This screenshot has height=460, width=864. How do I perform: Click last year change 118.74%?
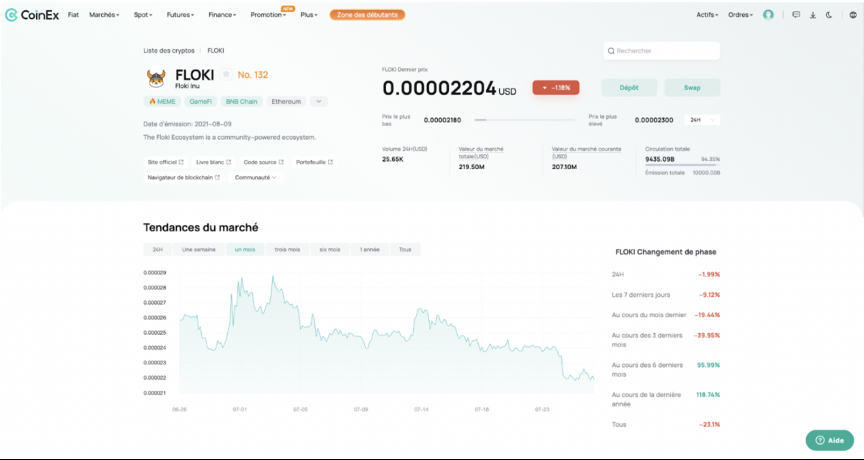(x=709, y=395)
